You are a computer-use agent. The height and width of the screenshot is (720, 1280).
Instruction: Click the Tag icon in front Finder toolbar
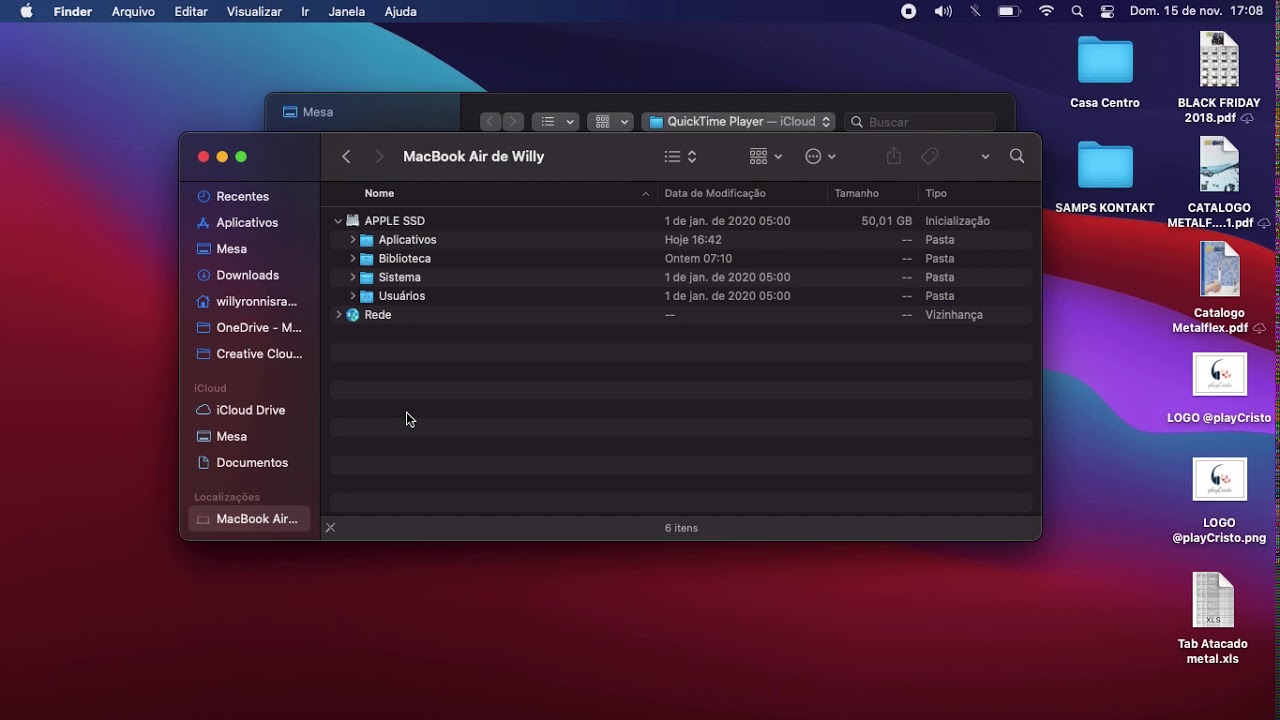(x=930, y=157)
